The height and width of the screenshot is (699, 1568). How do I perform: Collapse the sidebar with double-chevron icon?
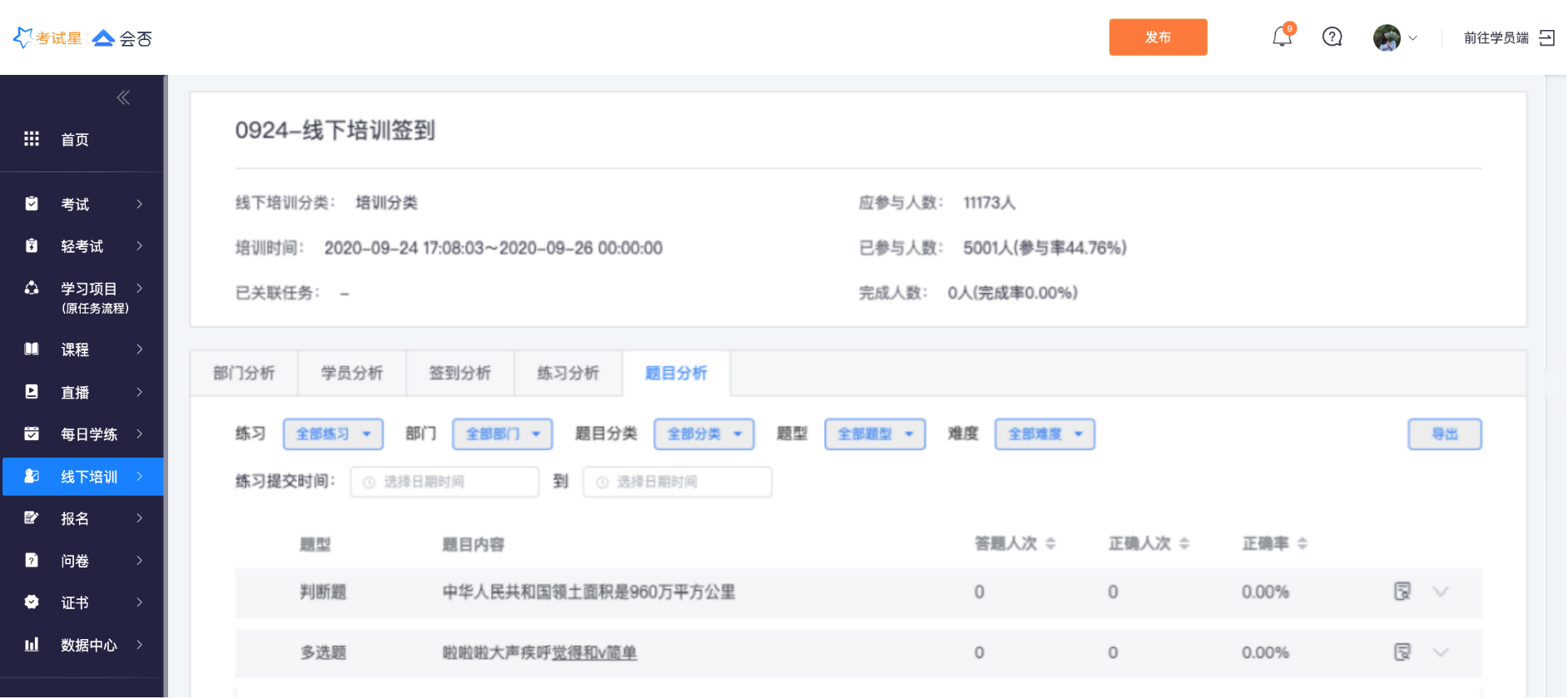[x=123, y=97]
